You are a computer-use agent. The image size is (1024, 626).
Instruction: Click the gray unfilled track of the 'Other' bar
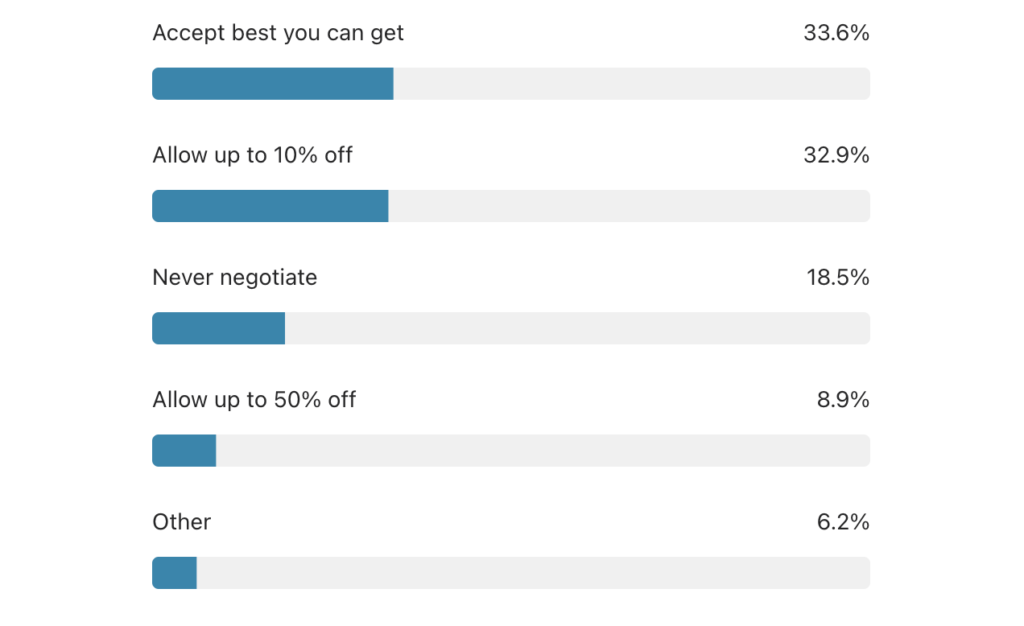(534, 573)
